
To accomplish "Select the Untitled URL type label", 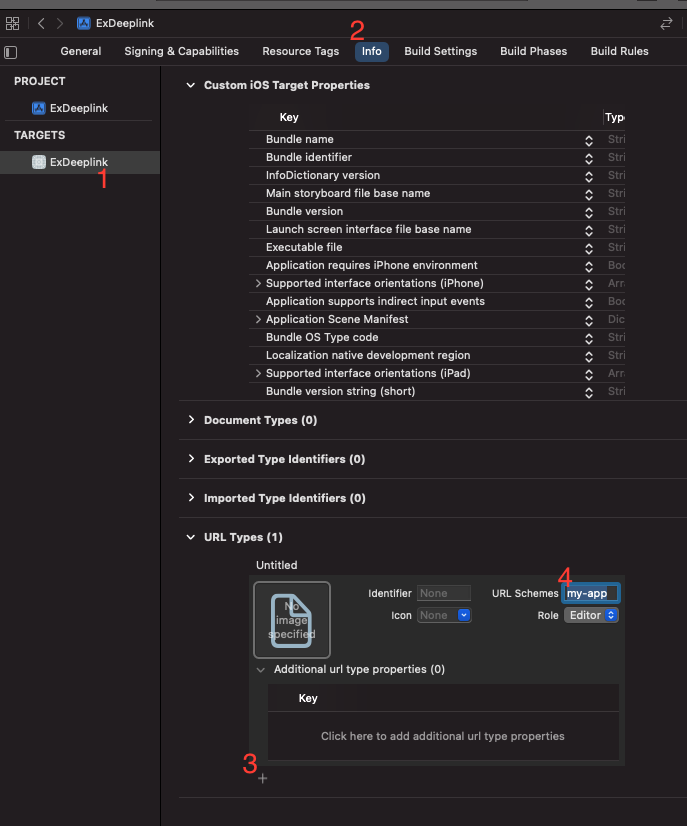I will tap(277, 565).
